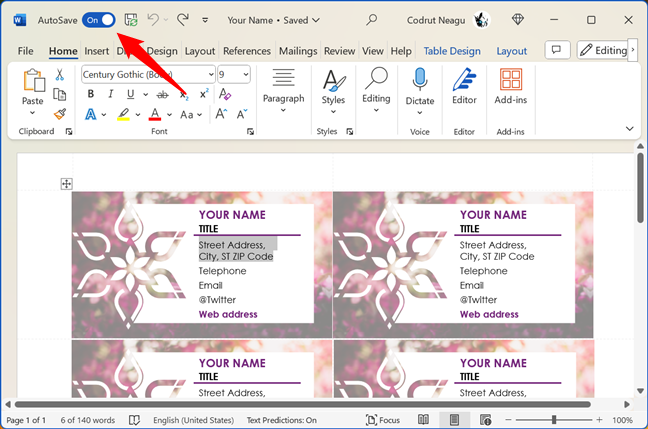Open the Clipboard dialog launcher
Screen dimensions: 648x429
point(69,131)
